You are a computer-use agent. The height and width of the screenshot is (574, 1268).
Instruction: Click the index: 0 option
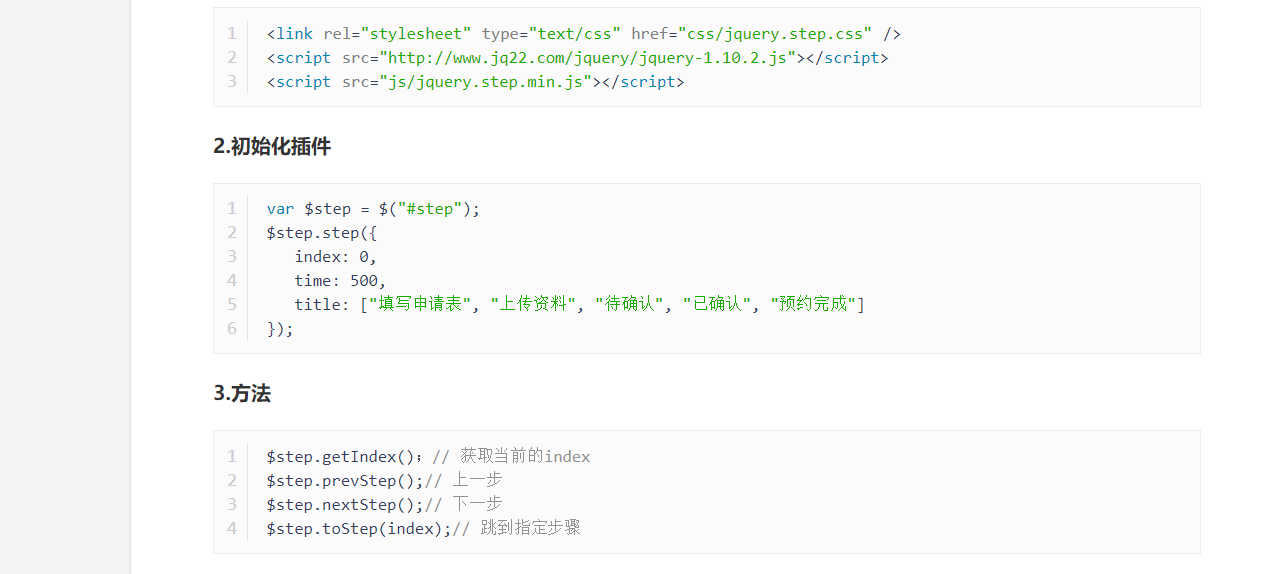(x=335, y=257)
